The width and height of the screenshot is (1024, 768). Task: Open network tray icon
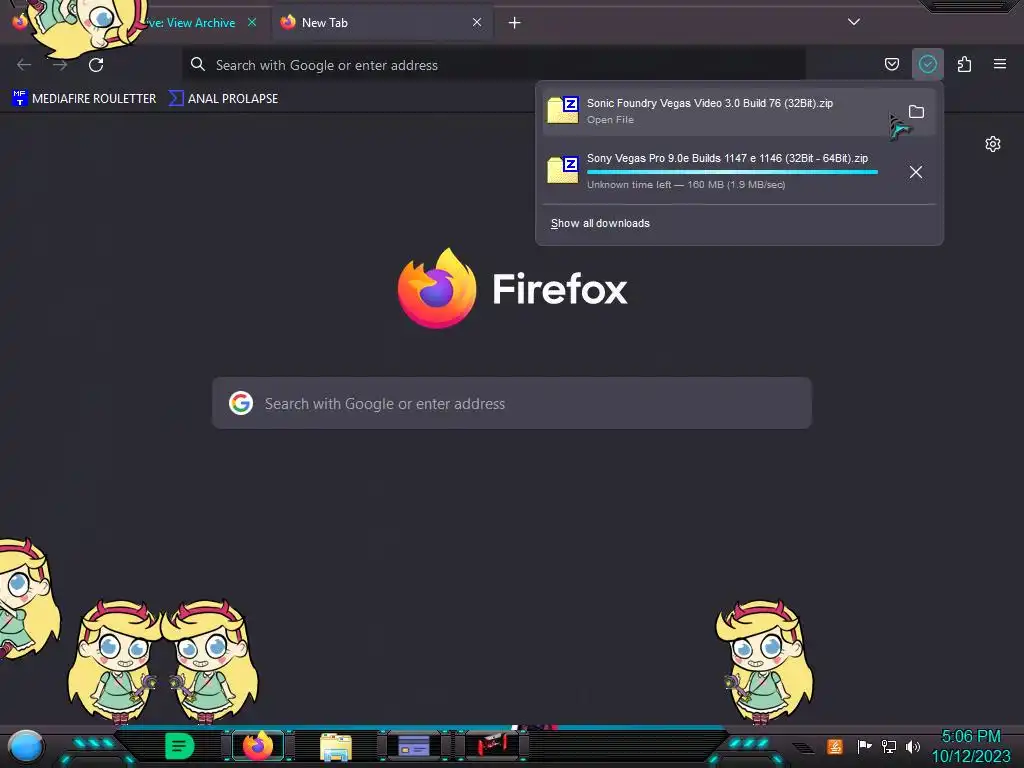tap(889, 746)
